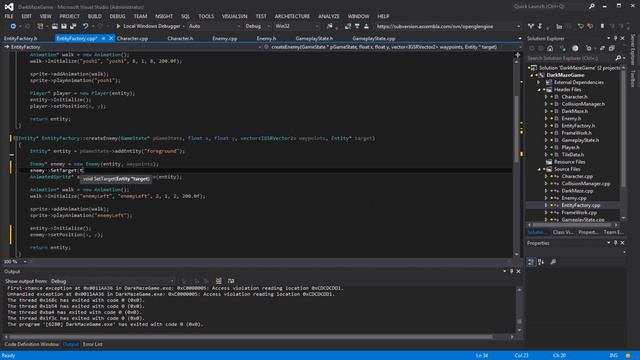Click the Alphabetical sort icon in Properties panel

coord(541,262)
